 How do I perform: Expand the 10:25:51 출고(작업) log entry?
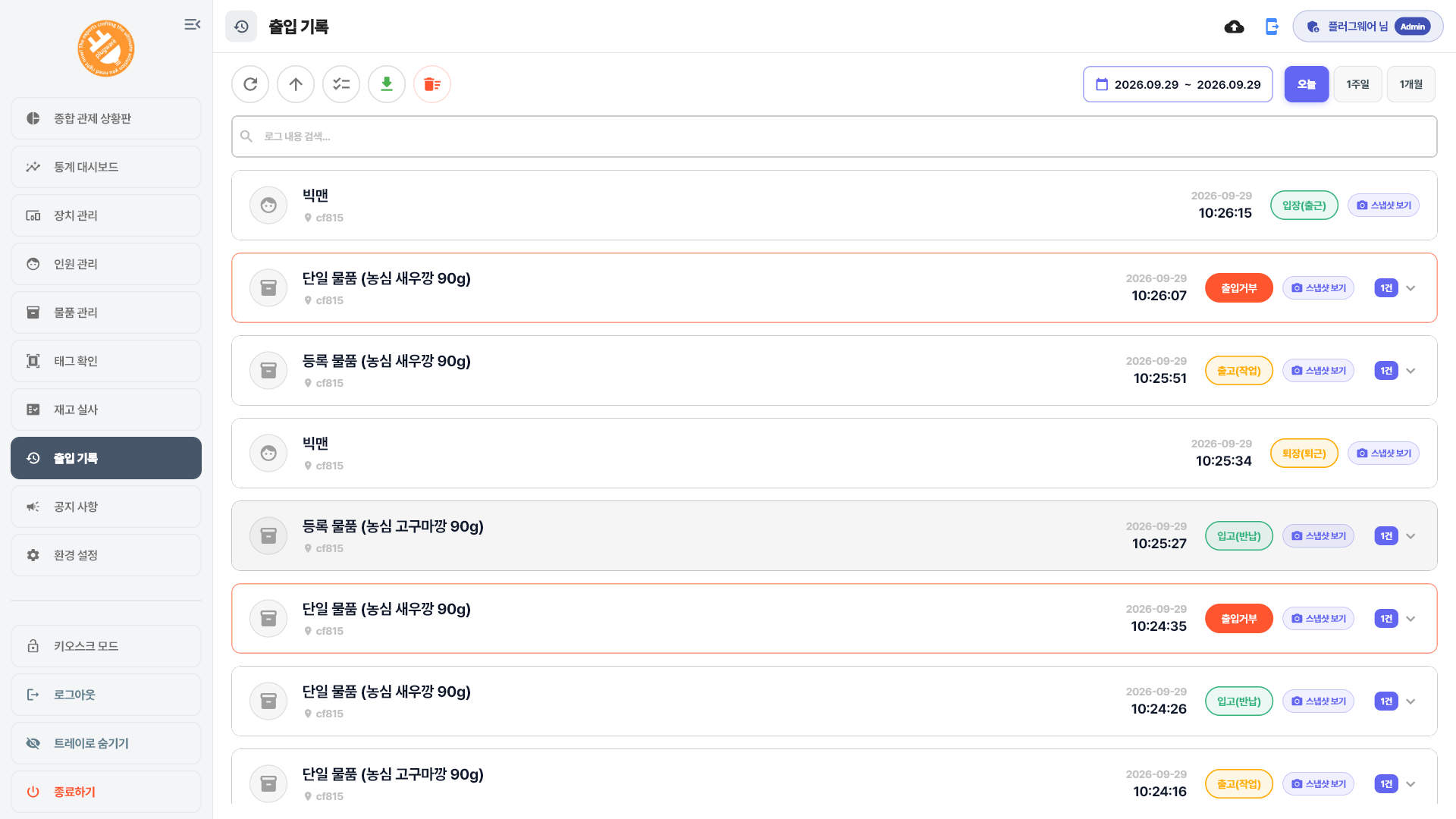tap(1410, 371)
